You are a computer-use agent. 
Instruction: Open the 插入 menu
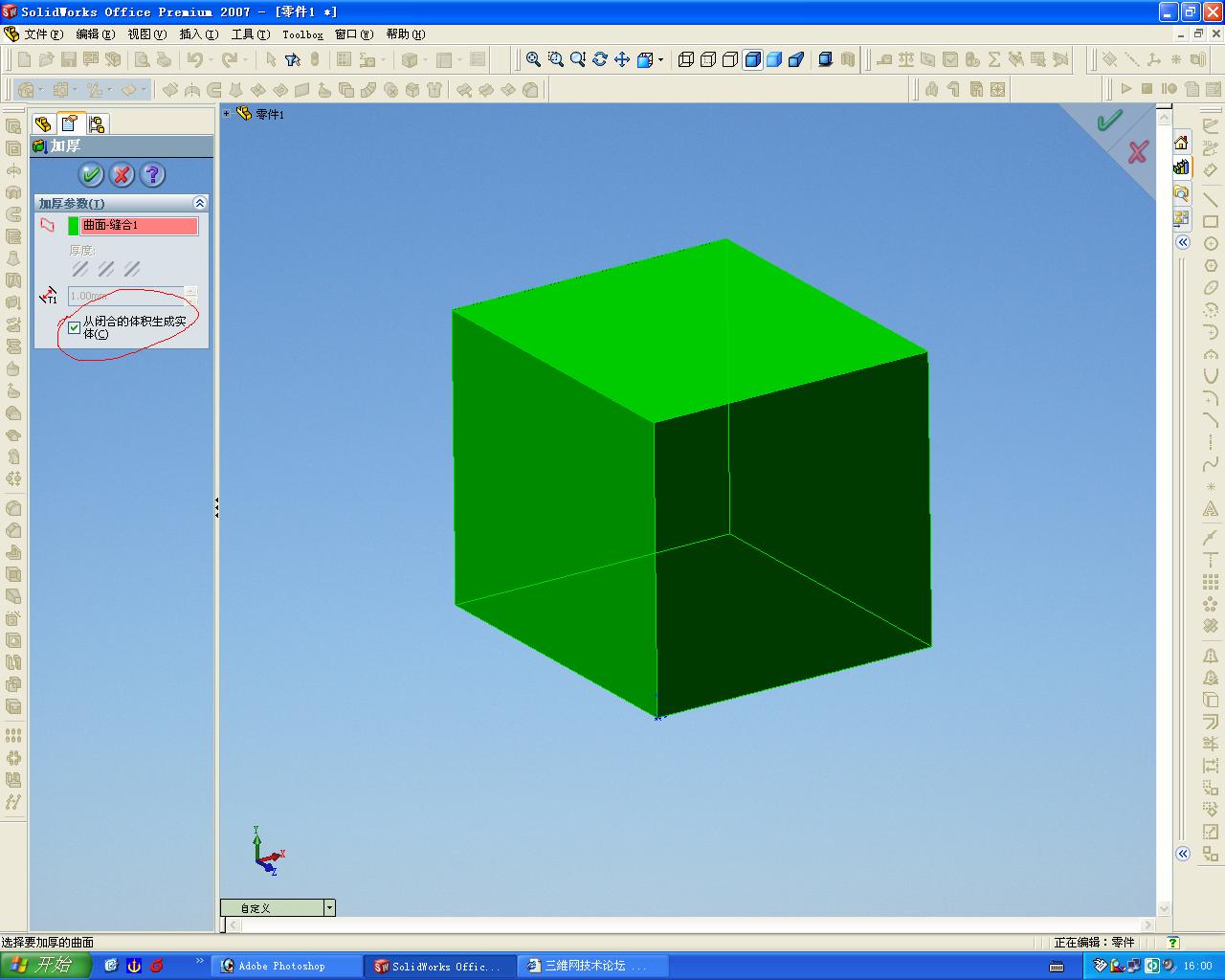pos(198,34)
